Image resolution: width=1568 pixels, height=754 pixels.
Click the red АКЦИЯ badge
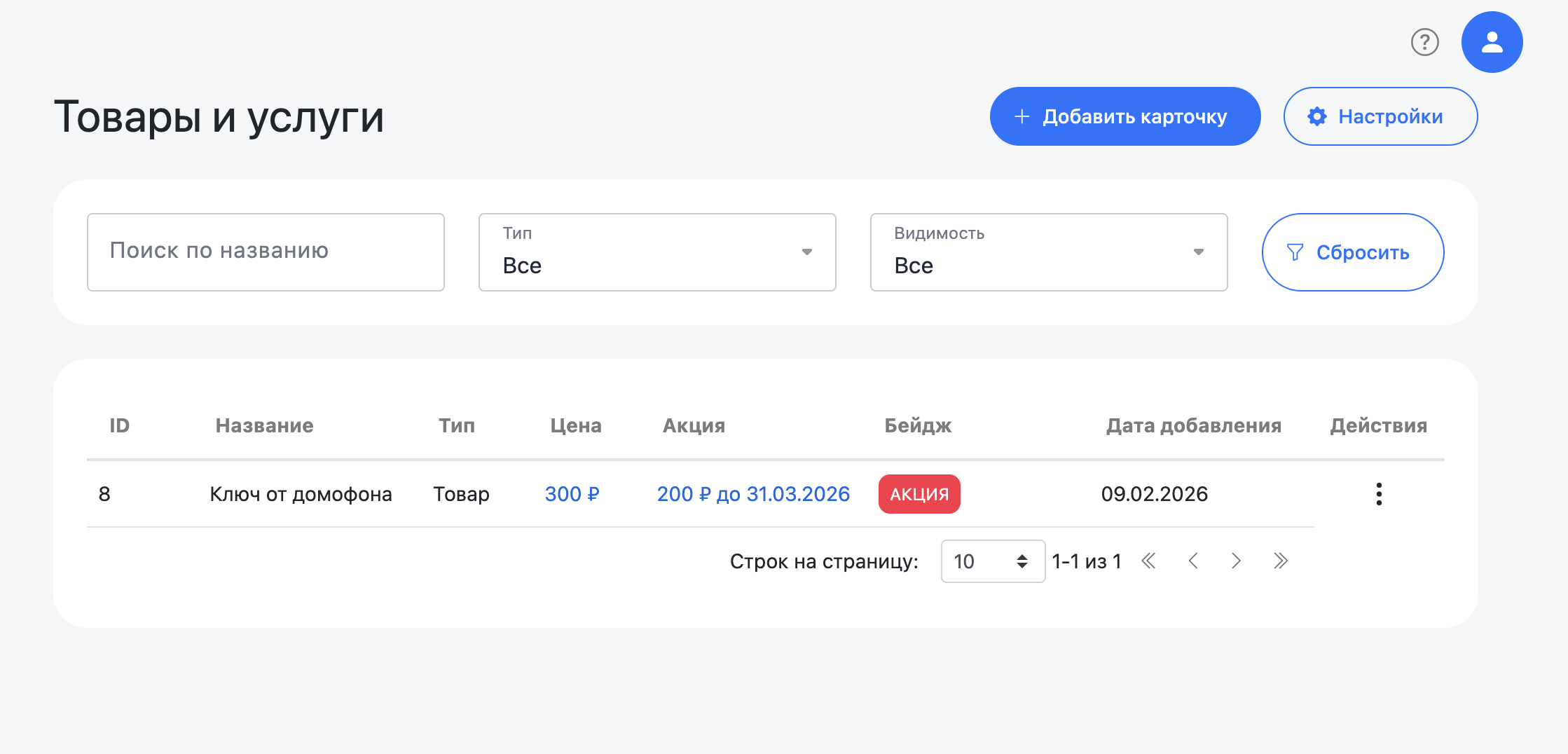pyautogui.click(x=919, y=494)
